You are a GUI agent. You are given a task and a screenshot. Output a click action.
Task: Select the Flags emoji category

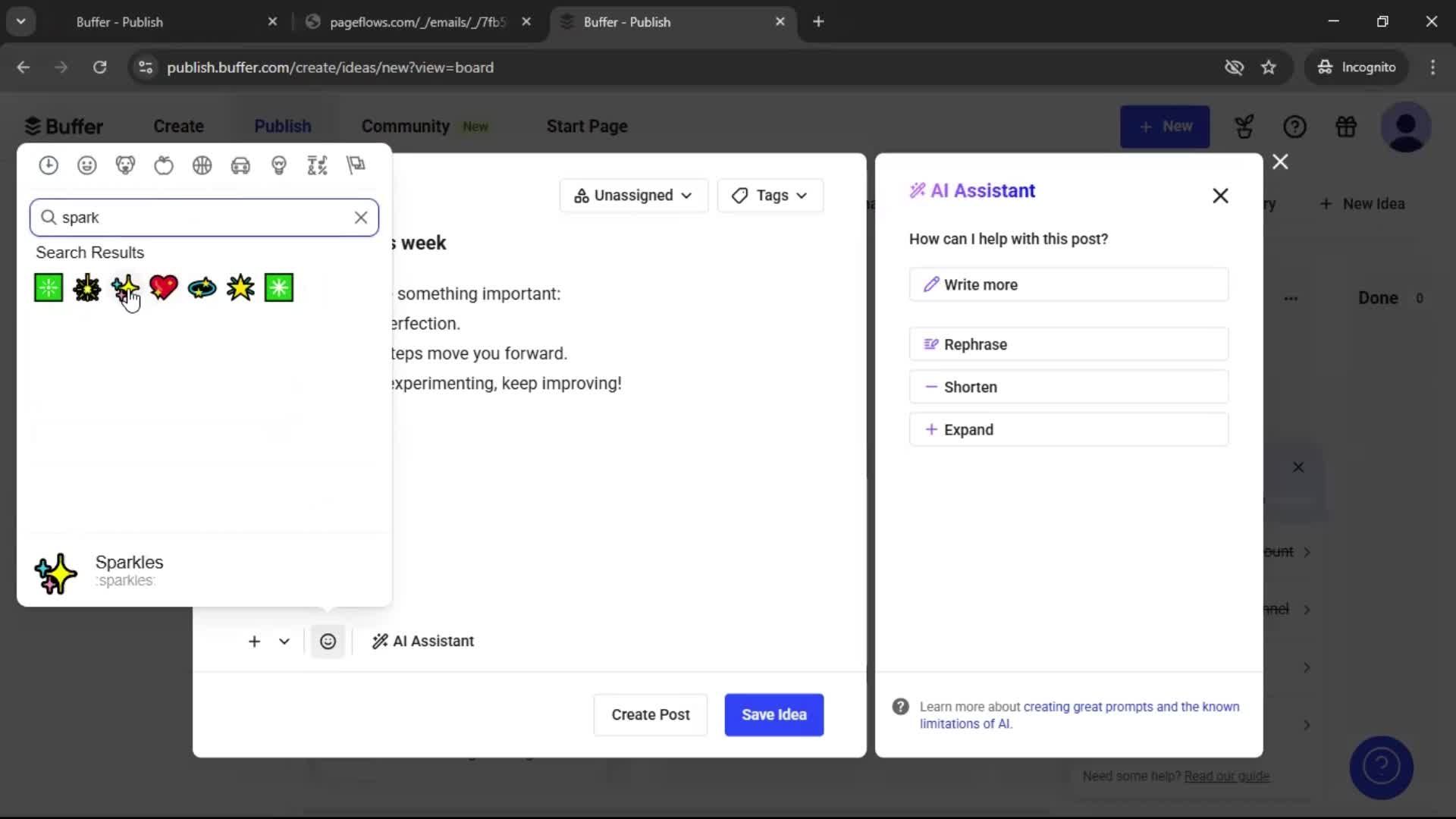click(x=356, y=165)
